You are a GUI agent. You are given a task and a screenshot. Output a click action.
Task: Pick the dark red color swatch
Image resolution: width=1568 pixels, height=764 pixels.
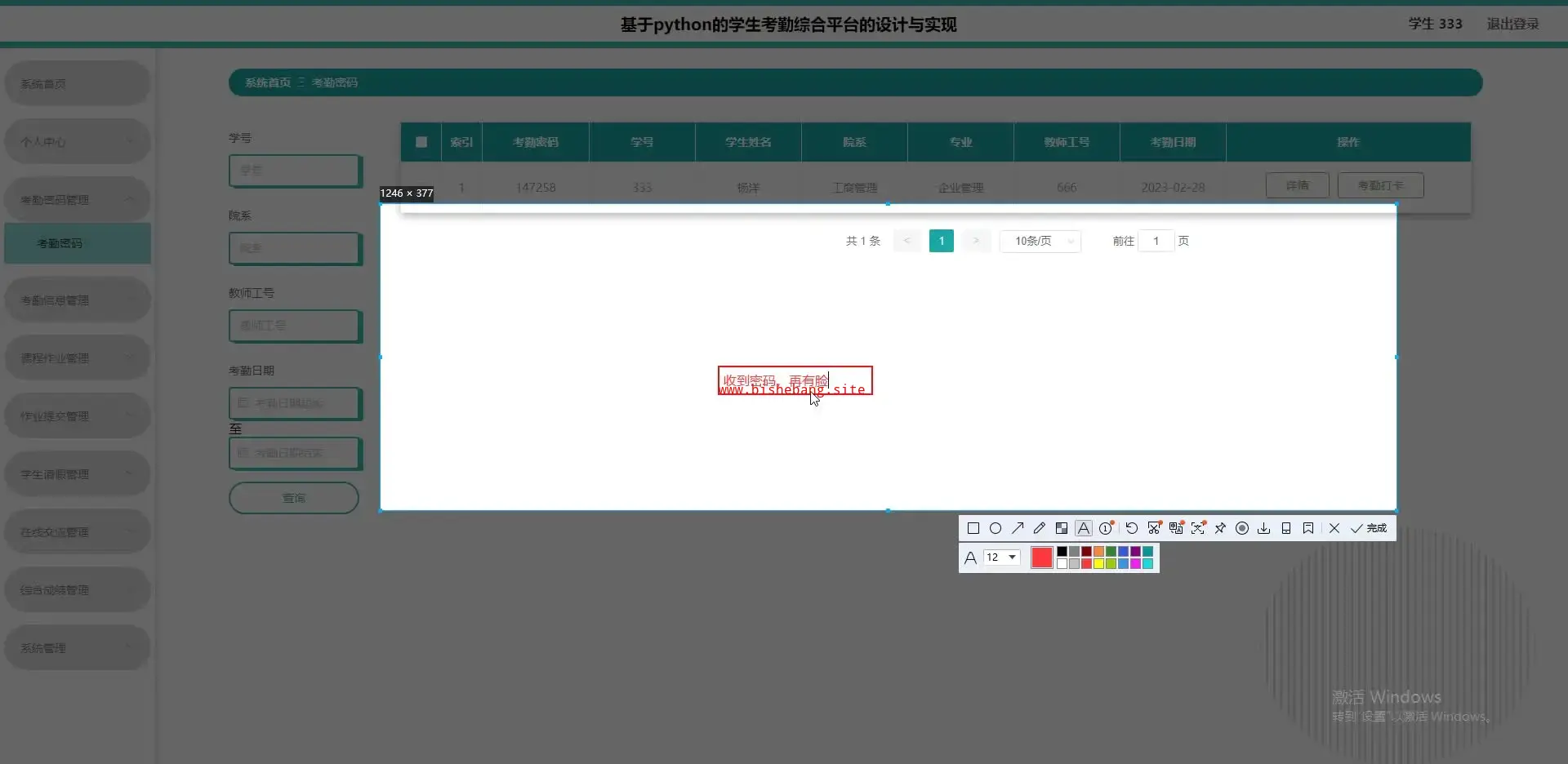[x=1086, y=552]
